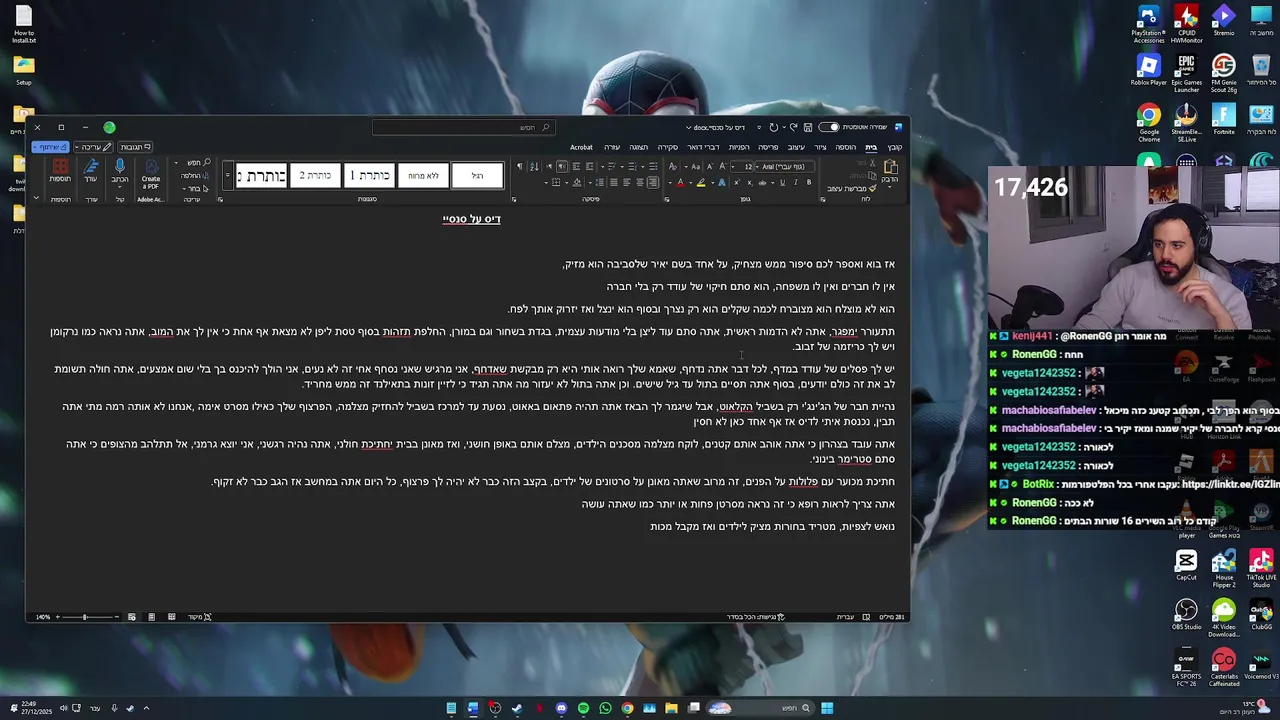Open Spotify from the taskbar
Image resolution: width=1280 pixels, height=720 pixels.
click(583, 708)
